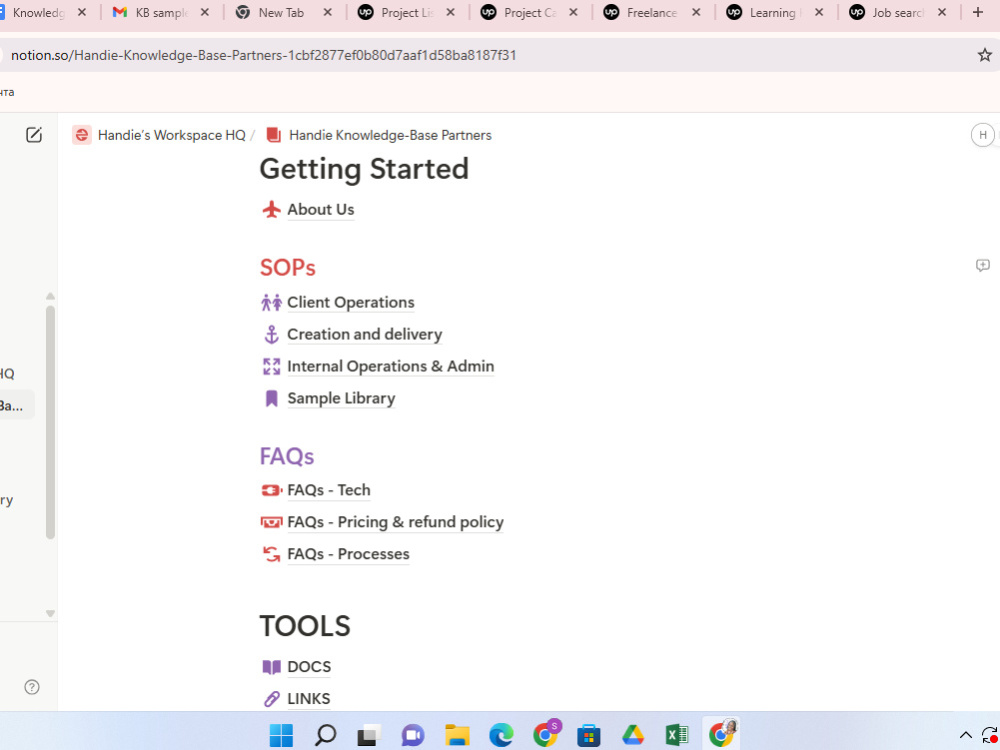Open Excel from the taskbar
Viewport: 1000px width, 750px height.
pos(677,735)
